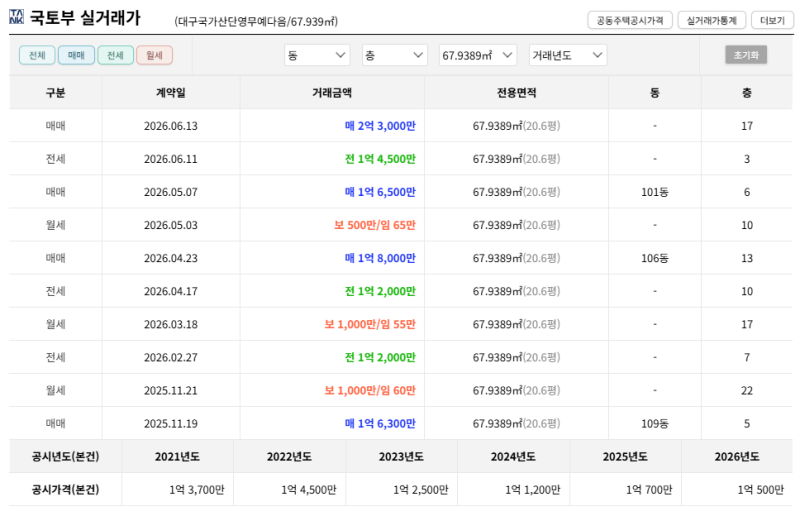Click price 매 1억 6,300만

click(x=380, y=424)
